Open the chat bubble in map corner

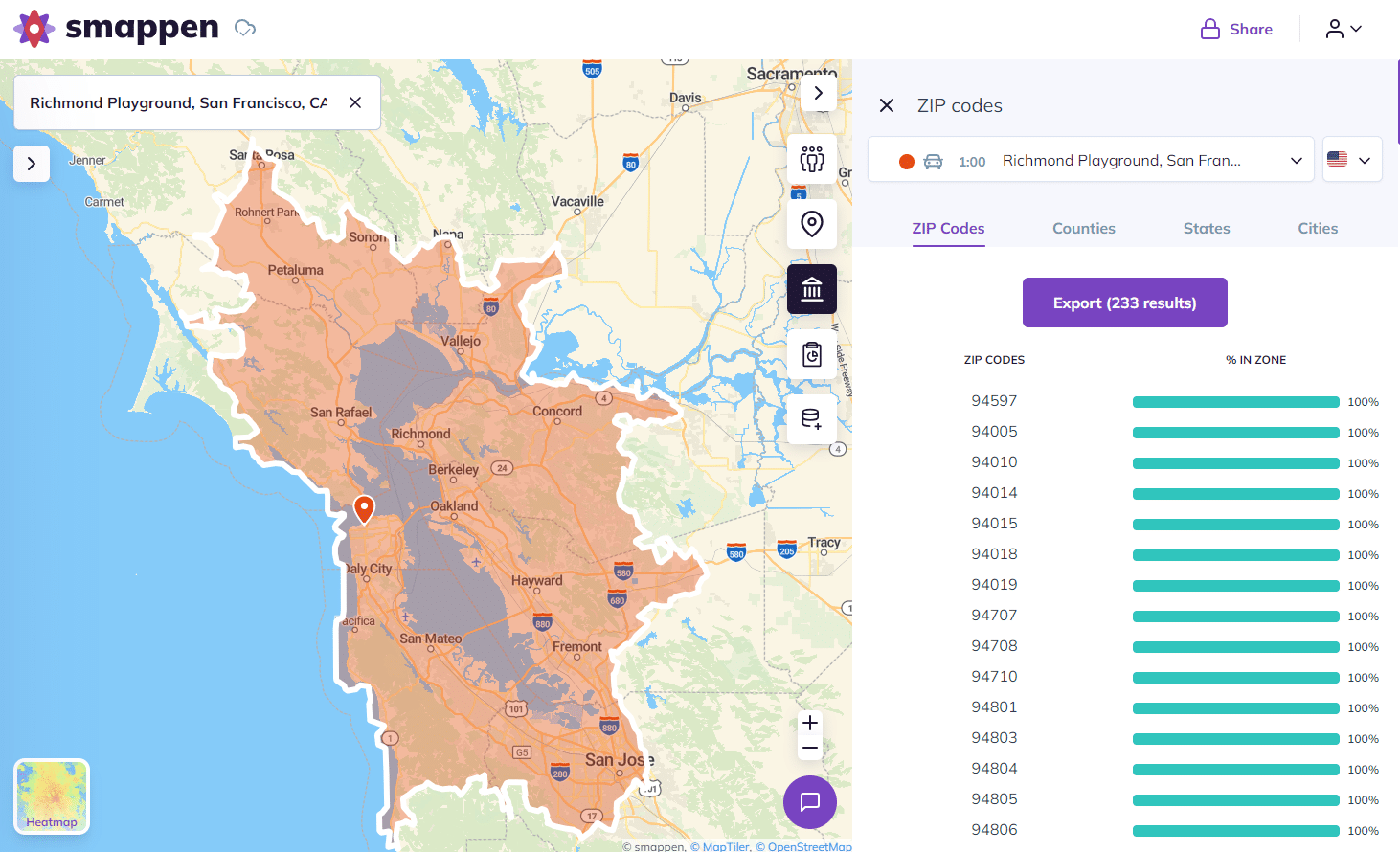pyautogui.click(x=809, y=802)
